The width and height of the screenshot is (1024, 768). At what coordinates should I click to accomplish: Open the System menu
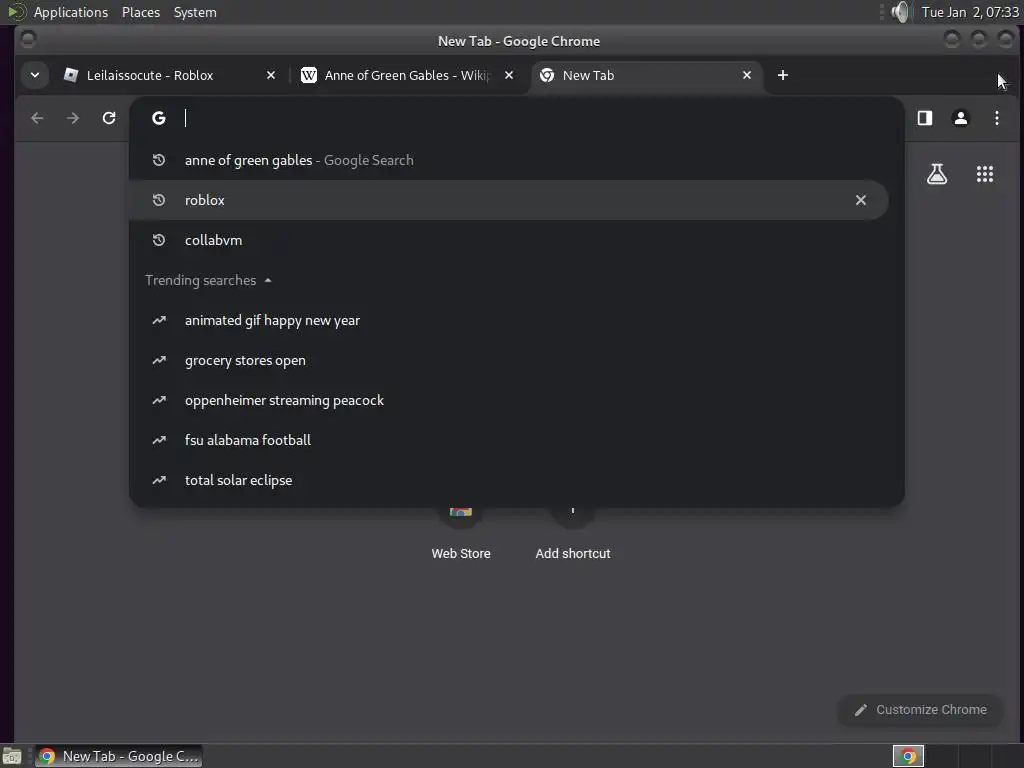[x=195, y=12]
